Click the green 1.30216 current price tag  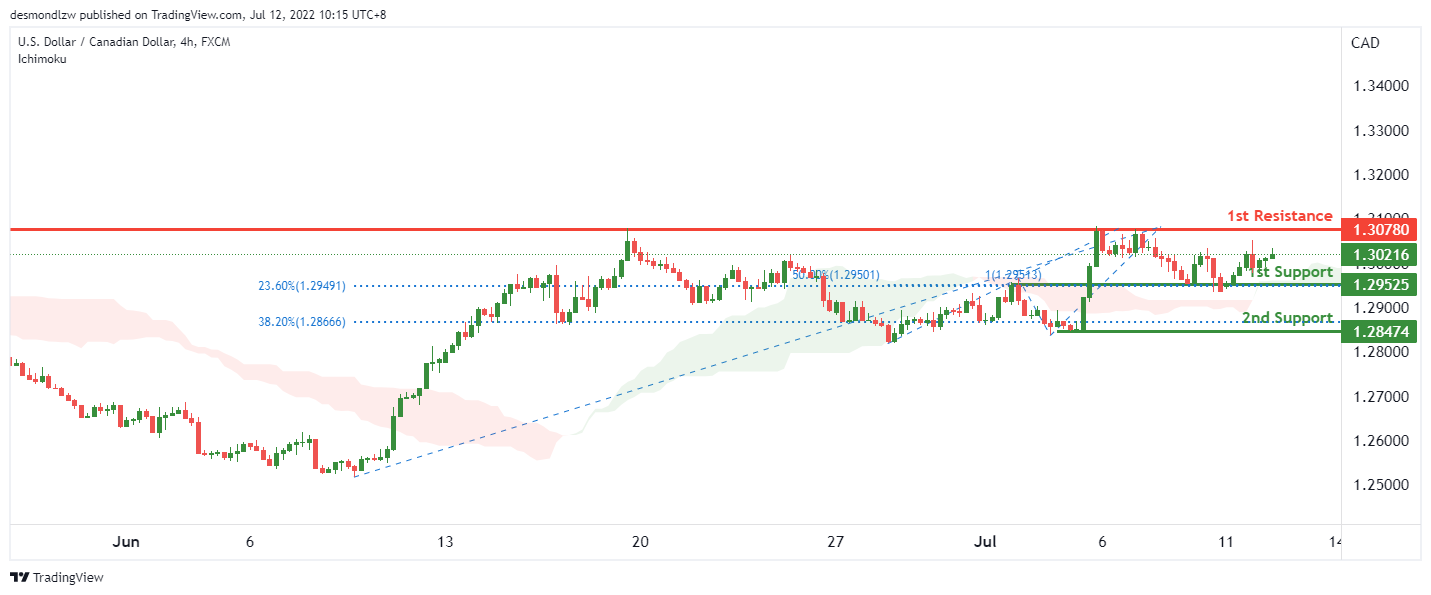tap(1380, 255)
